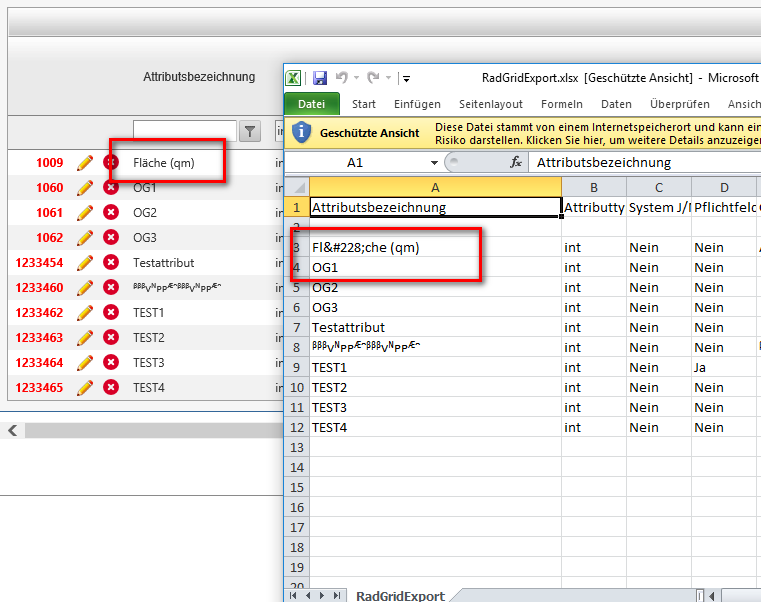761x602 pixels.
Task: Switch to the Start ribbon tab
Action: (364, 104)
